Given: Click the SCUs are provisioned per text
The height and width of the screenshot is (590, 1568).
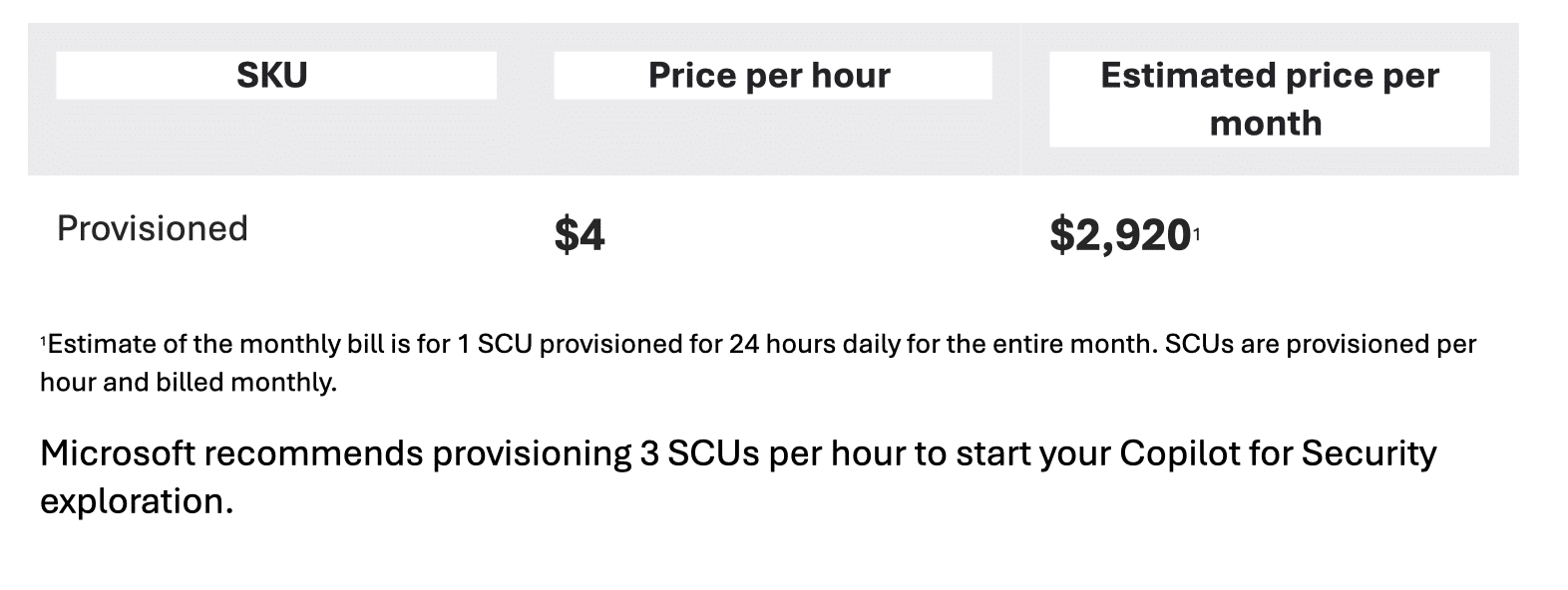Looking at the screenshot, I should pos(1321,344).
